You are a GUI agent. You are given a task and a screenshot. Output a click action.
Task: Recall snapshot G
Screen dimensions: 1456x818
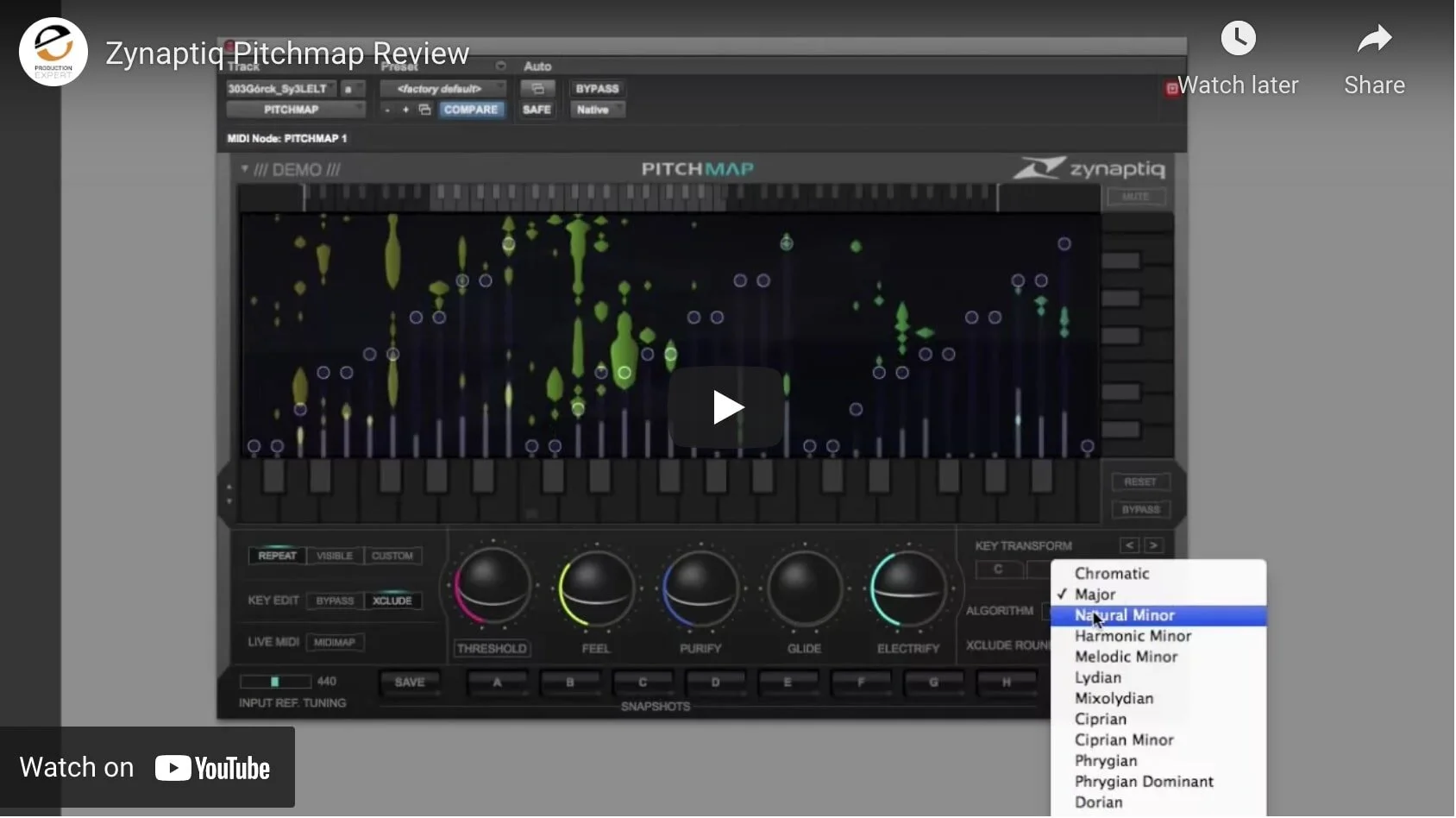tap(933, 682)
